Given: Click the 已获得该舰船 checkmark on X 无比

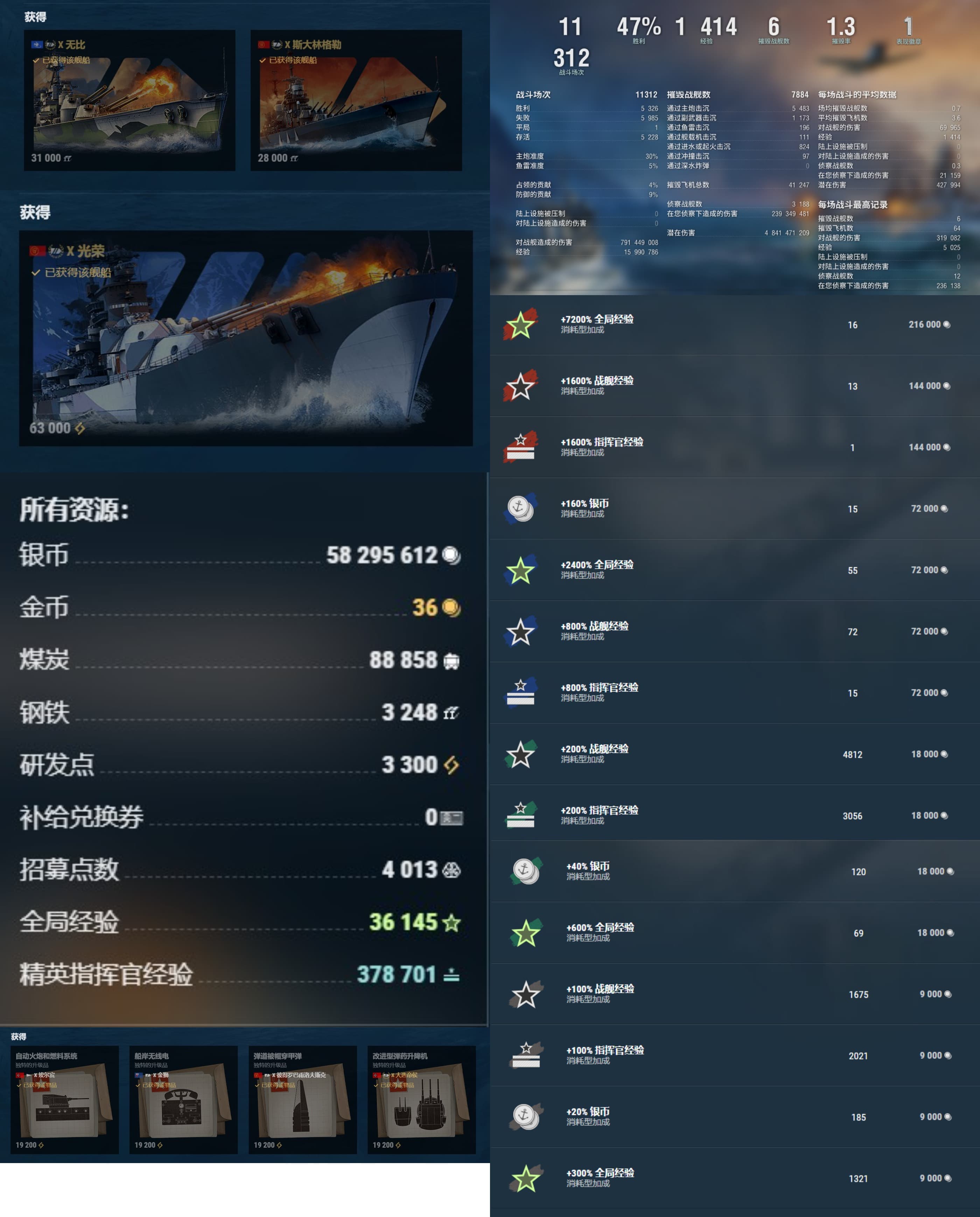Looking at the screenshot, I should [36, 61].
